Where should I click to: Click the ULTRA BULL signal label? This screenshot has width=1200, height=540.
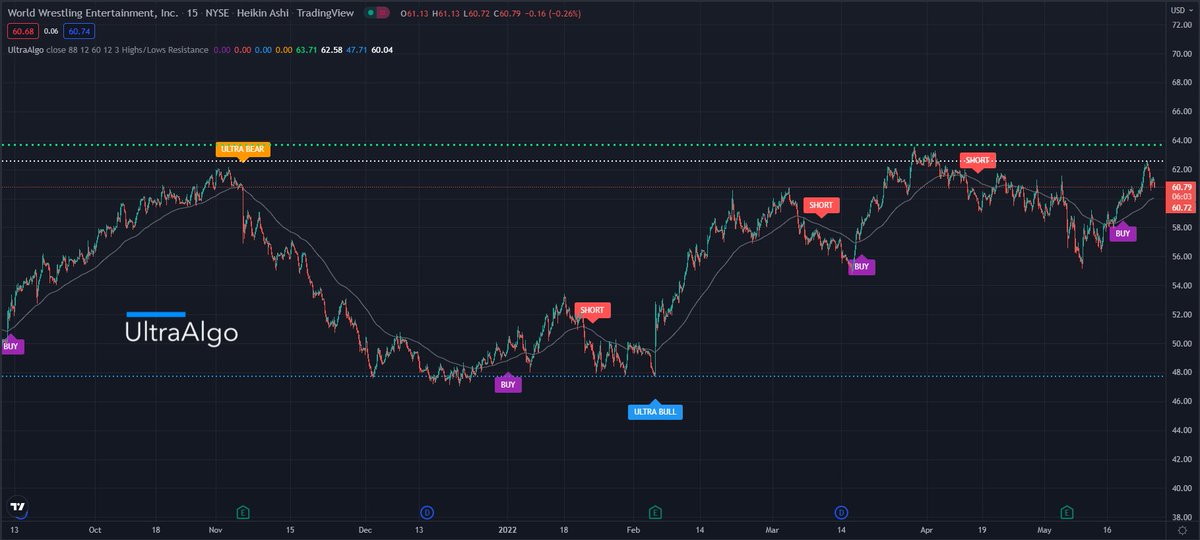[x=655, y=410]
